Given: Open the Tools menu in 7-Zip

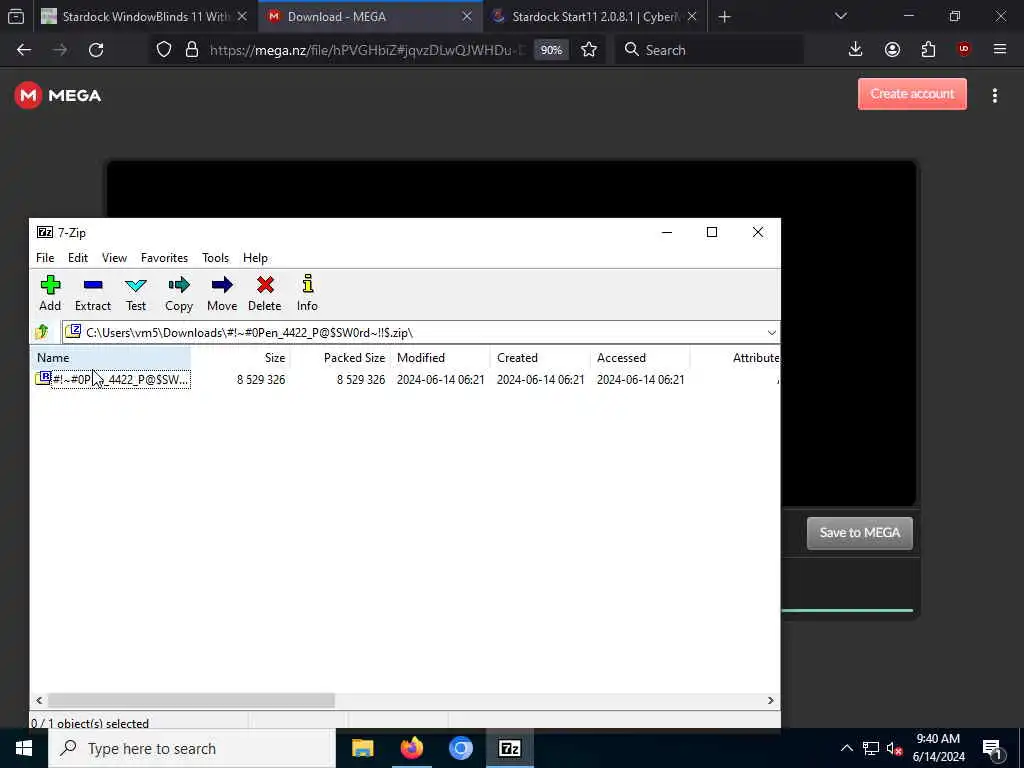Looking at the screenshot, I should point(216,258).
